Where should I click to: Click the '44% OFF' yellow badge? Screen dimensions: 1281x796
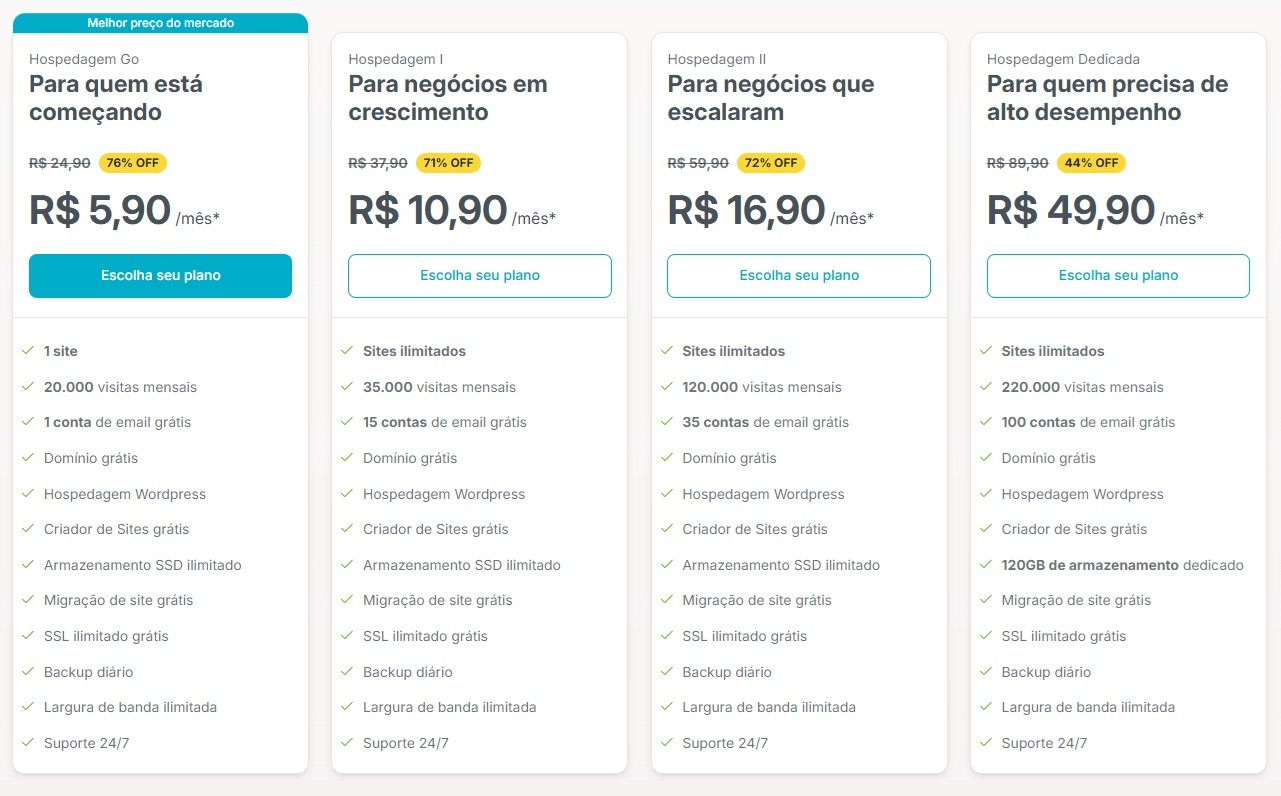point(1091,163)
